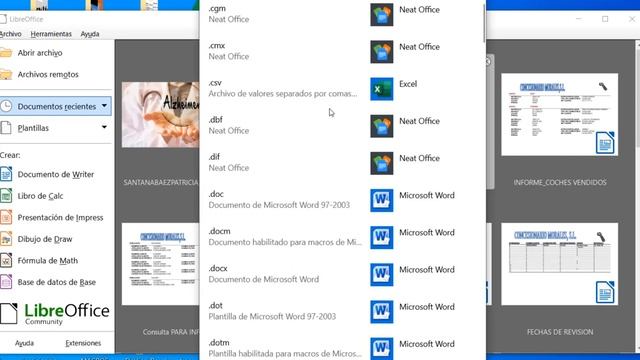Click the Microsoft Word icon for .dotm
The image size is (640, 360).
click(x=382, y=348)
